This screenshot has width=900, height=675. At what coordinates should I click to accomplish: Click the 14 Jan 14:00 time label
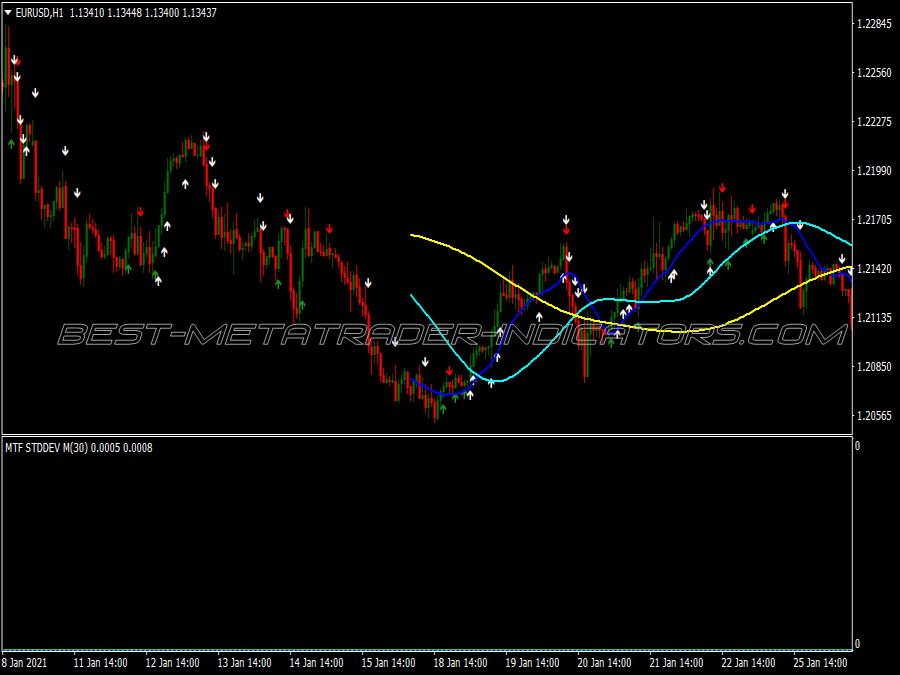coord(316,662)
